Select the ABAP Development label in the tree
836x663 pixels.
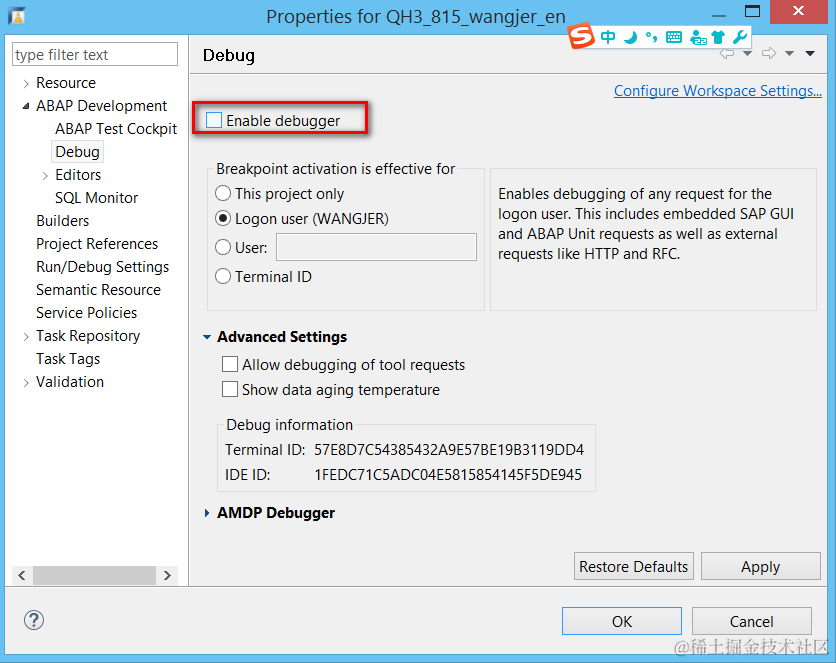tap(101, 106)
